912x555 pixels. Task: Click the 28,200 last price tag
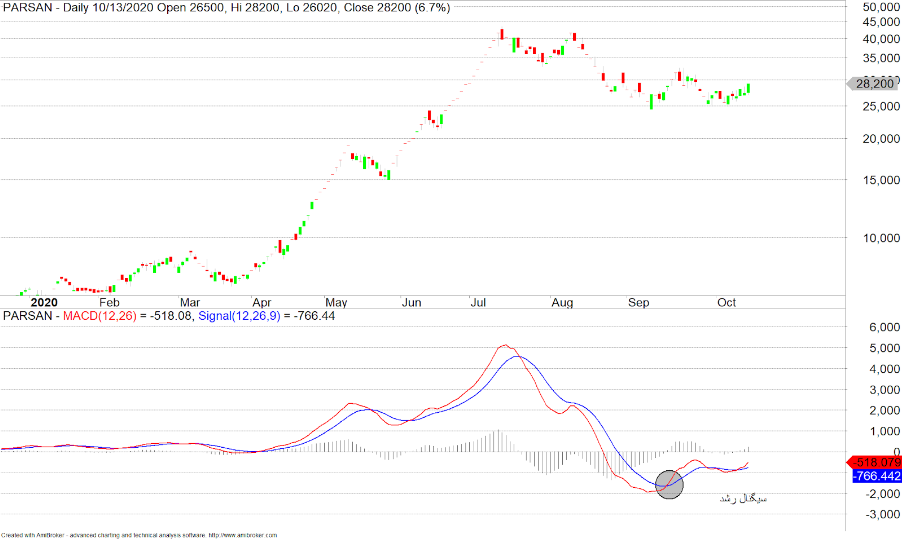875,85
